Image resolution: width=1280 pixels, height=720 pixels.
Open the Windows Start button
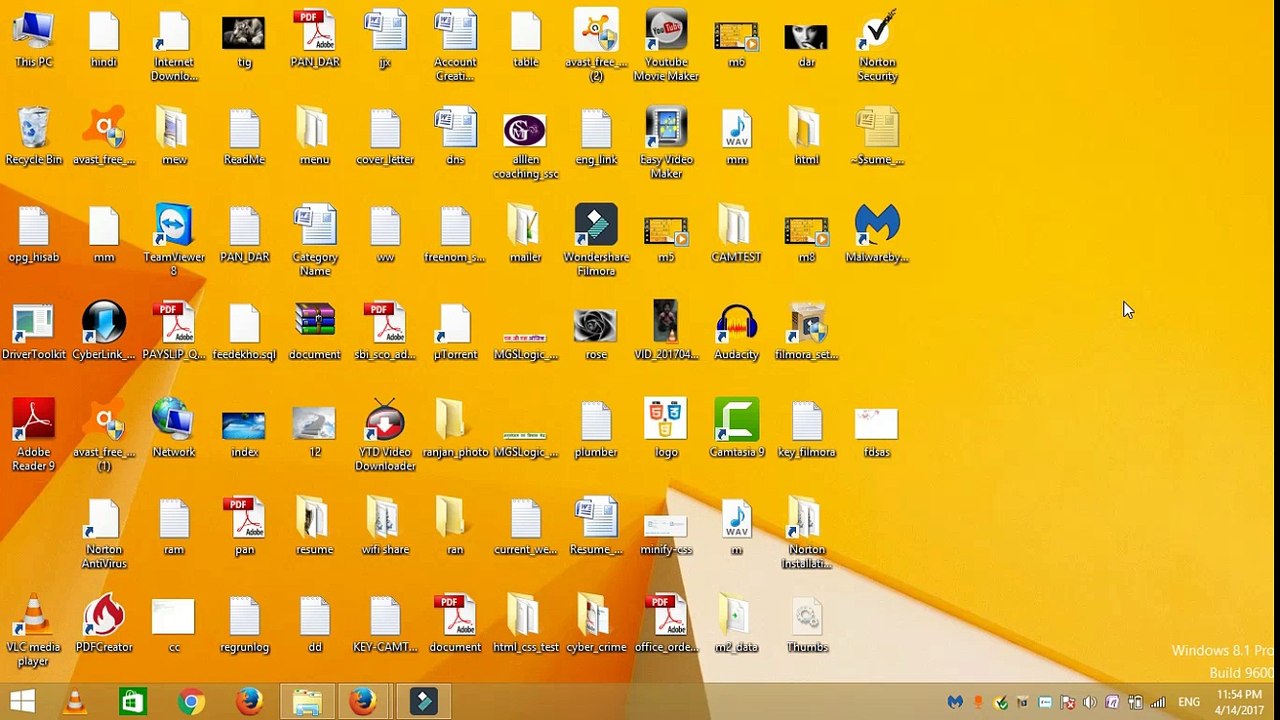[x=22, y=702]
